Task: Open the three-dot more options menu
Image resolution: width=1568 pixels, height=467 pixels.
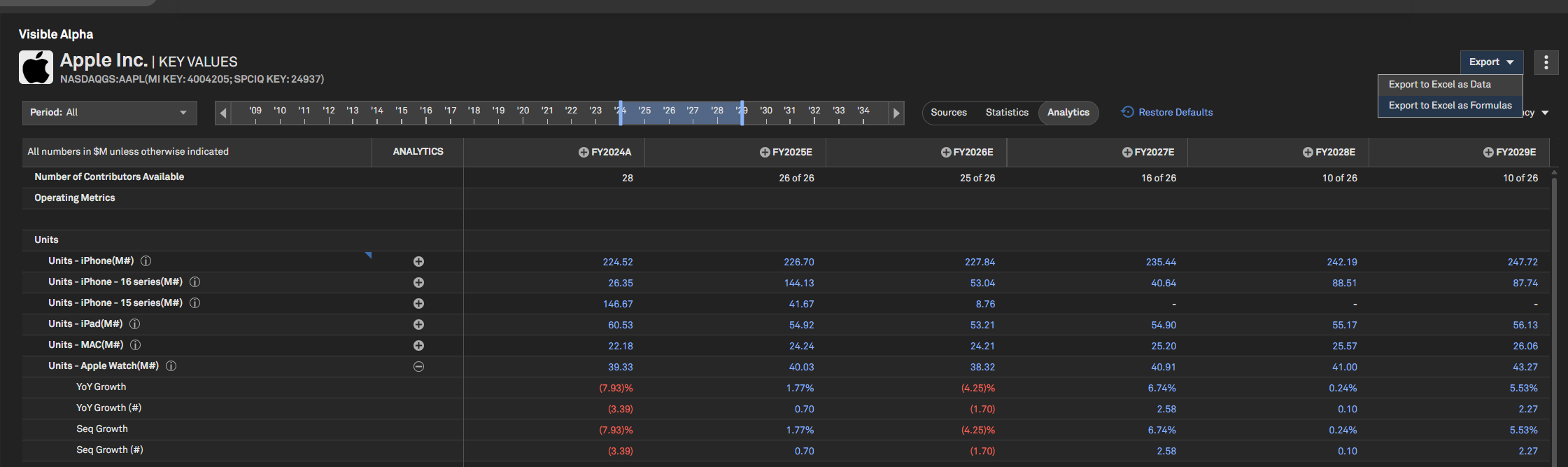Action: tap(1546, 62)
